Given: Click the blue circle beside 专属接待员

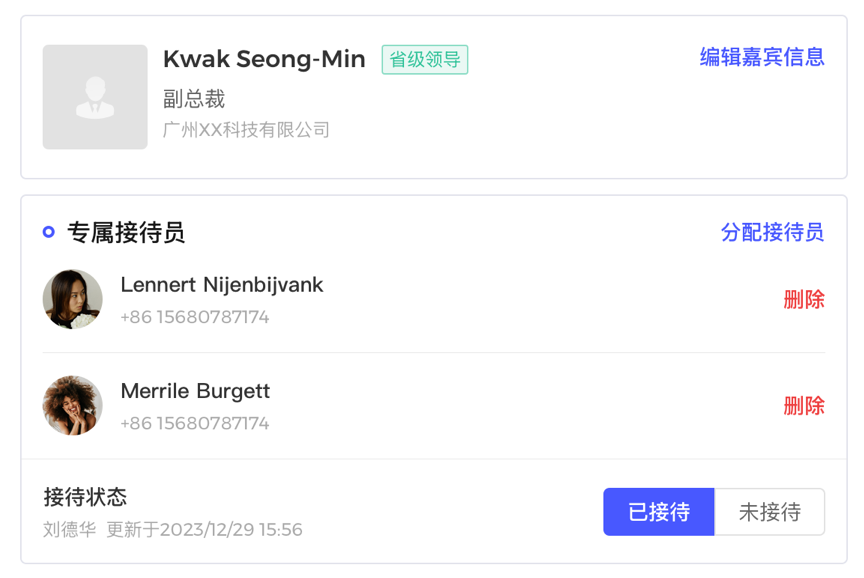Looking at the screenshot, I should pos(48,232).
